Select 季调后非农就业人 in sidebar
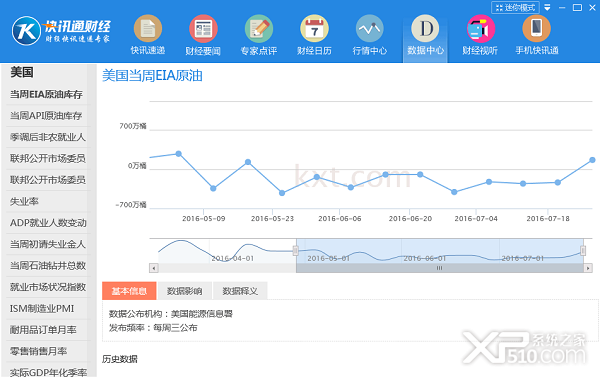Image resolution: width=600 pixels, height=378 pixels. click(47, 137)
